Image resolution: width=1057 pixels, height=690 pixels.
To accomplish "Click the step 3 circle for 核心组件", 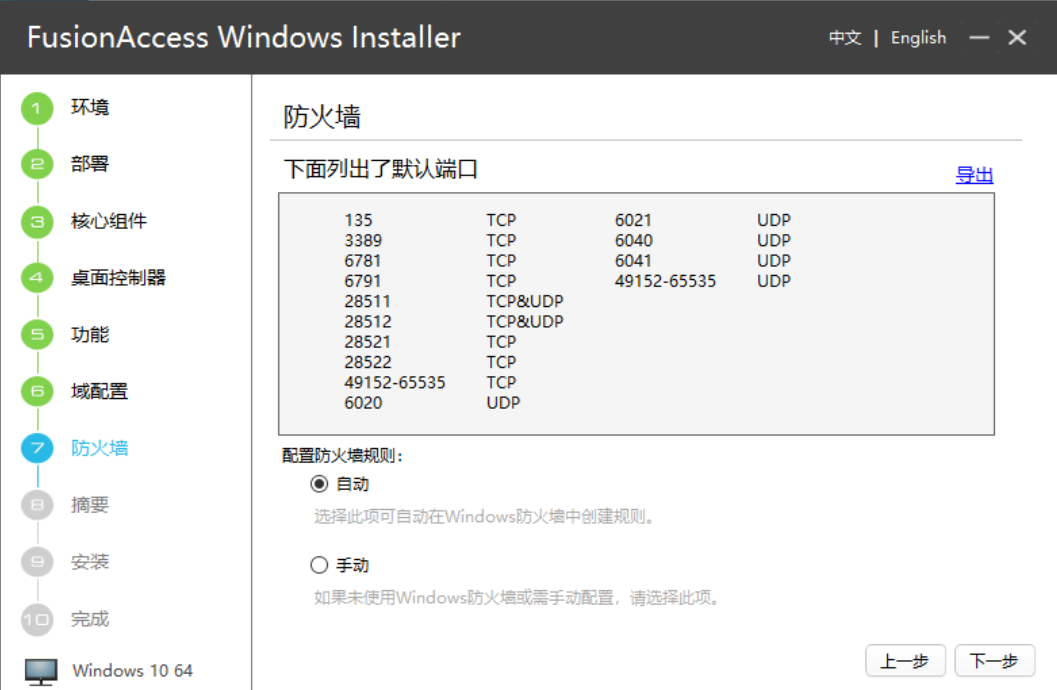I will tap(37, 222).
